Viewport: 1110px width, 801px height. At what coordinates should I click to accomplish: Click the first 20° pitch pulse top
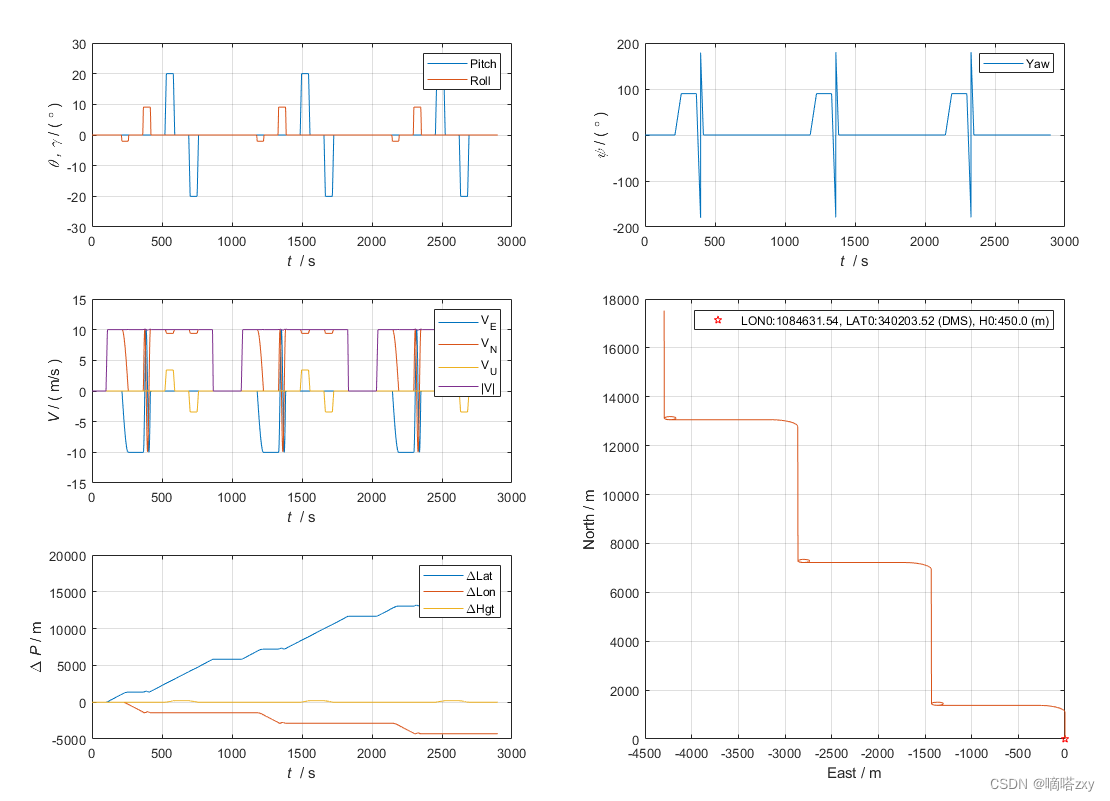(x=170, y=74)
